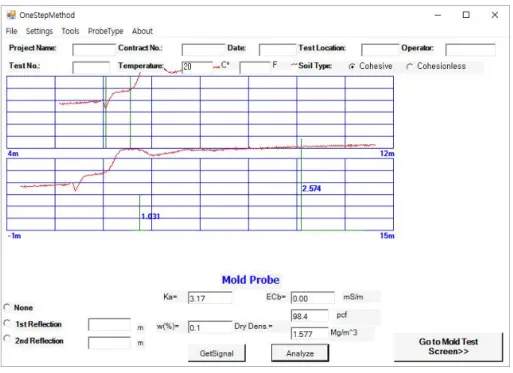The image size is (513, 373).
Task: Click the Analyze button
Action: (300, 354)
